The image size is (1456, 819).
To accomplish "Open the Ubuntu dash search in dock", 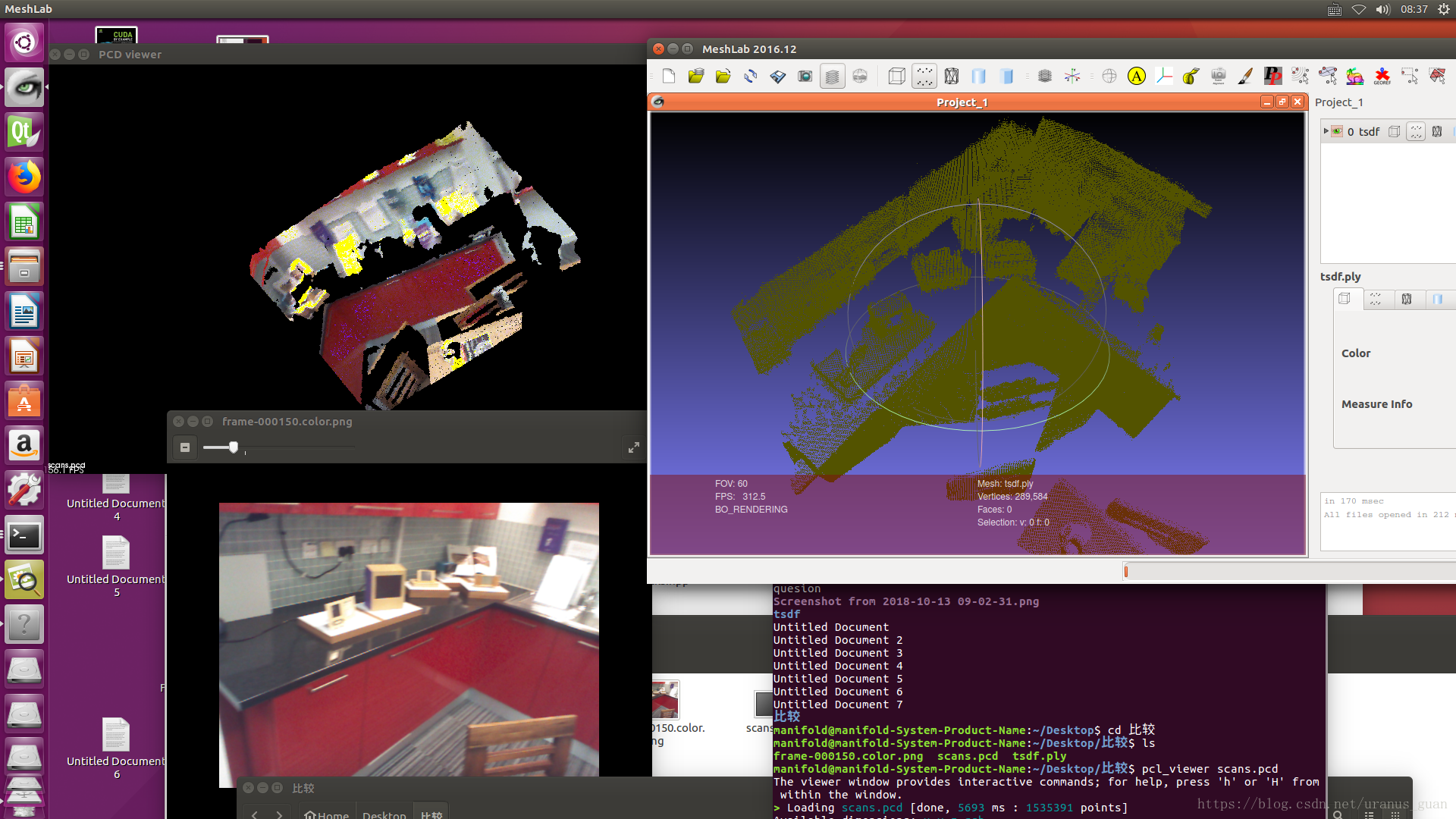I will tap(24, 42).
